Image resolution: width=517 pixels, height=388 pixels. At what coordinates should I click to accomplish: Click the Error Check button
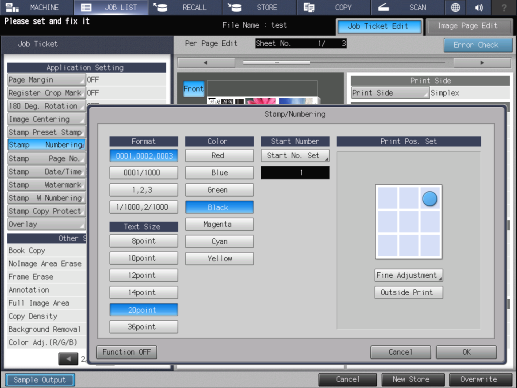pyautogui.click(x=478, y=45)
